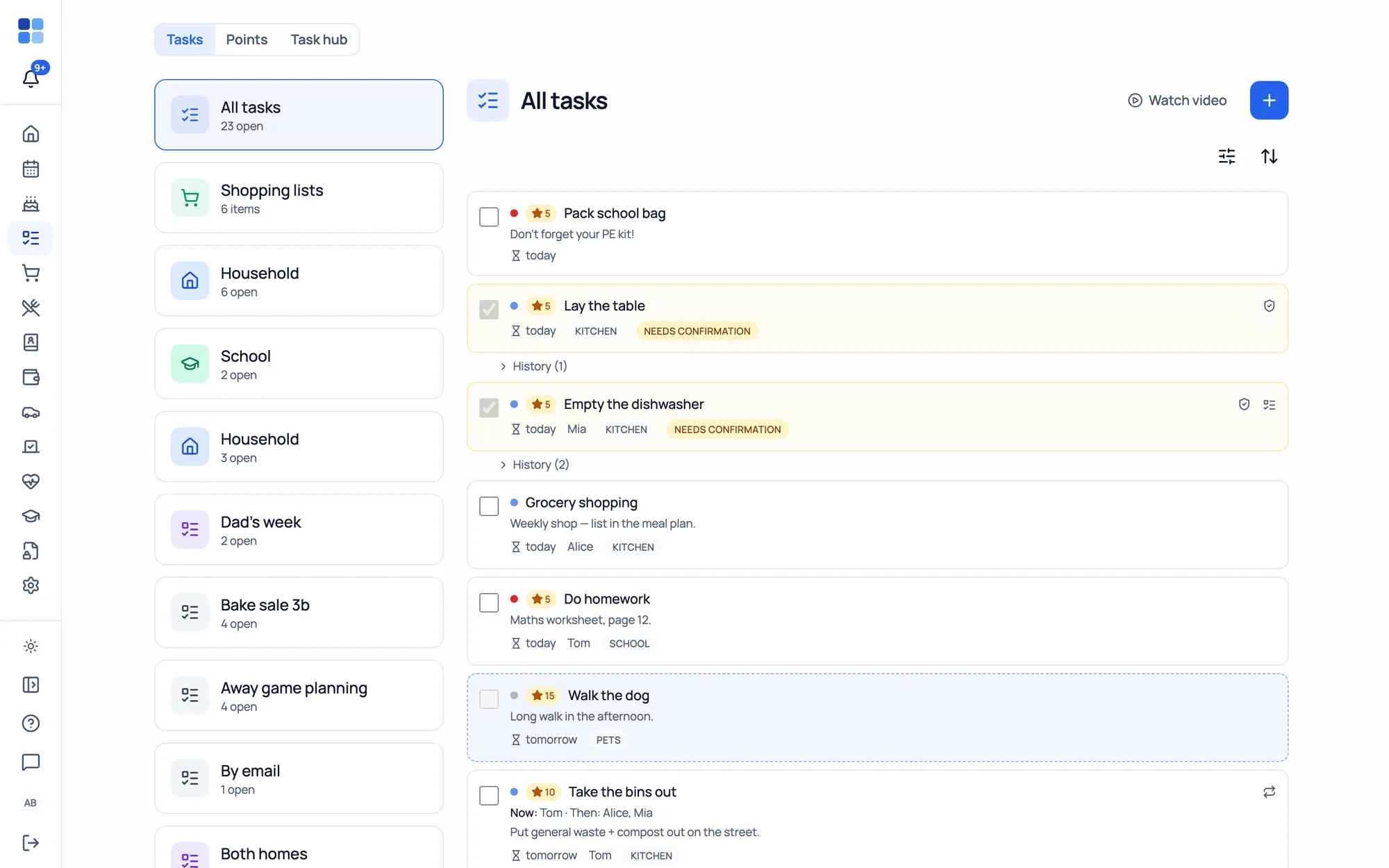Image resolution: width=1389 pixels, height=868 pixels.
Task: Open the birthday cake icon in sidebar
Action: pos(31,203)
